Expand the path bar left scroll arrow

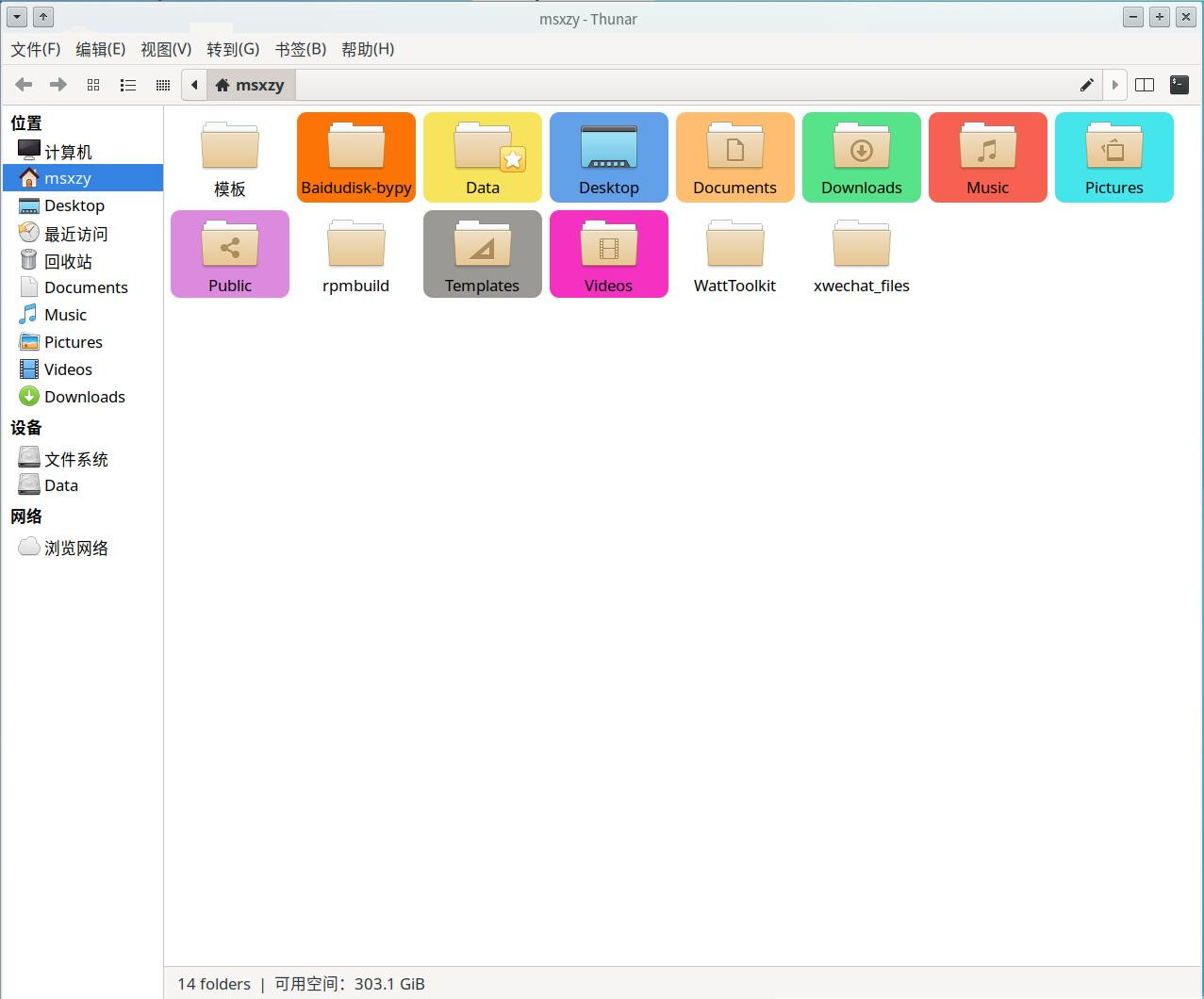194,85
